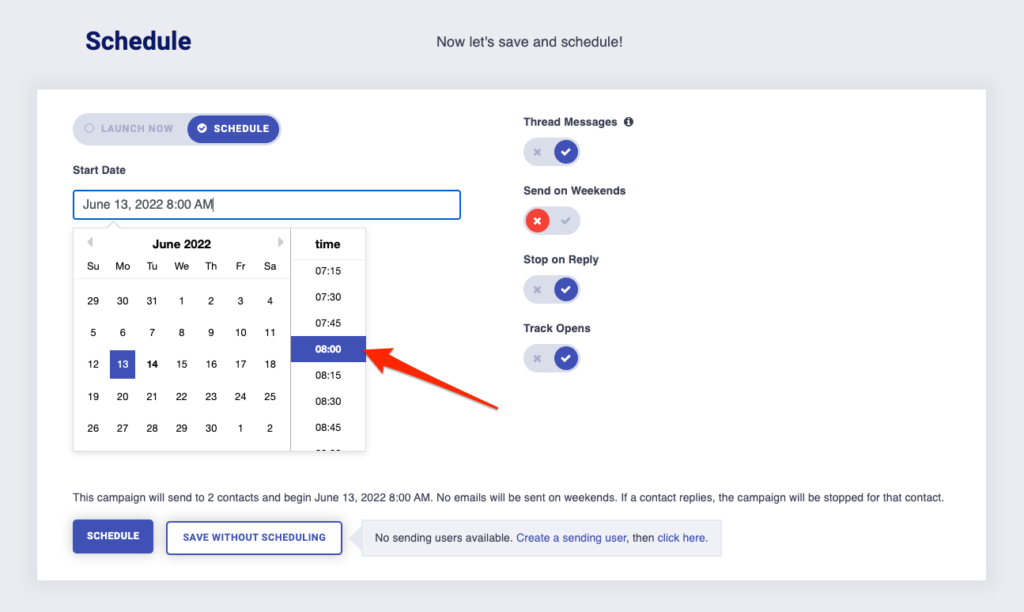The height and width of the screenshot is (612, 1024).
Task: Select June 7 in the calendar
Action: click(x=152, y=332)
